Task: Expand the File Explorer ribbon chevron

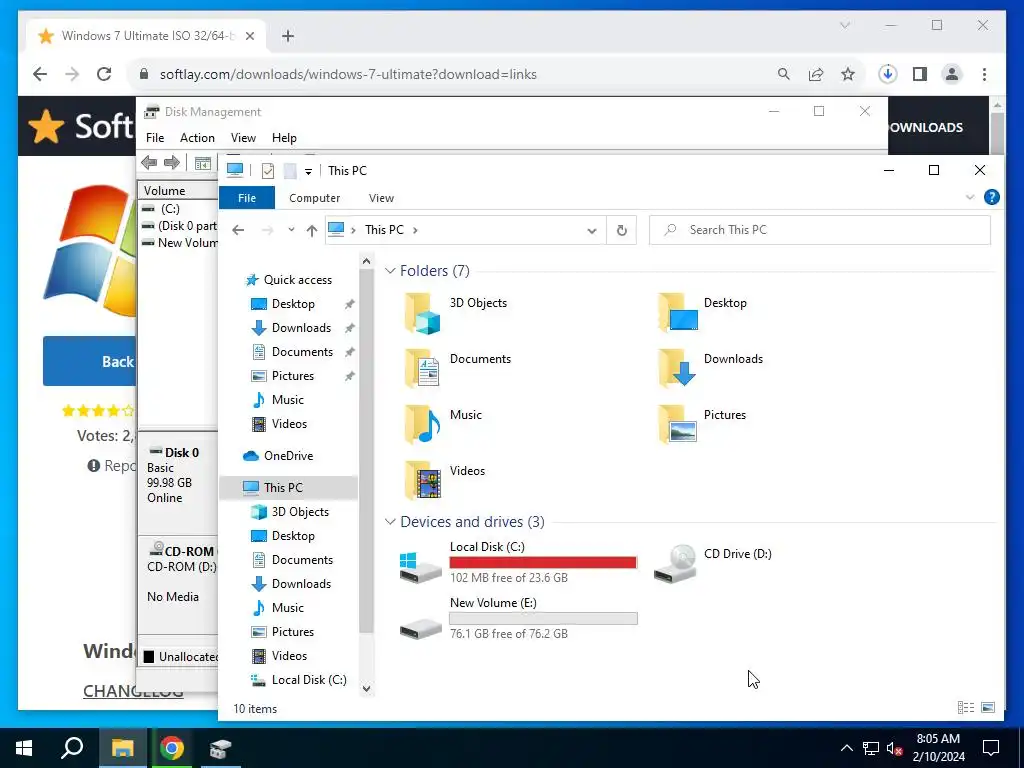Action: (970, 197)
